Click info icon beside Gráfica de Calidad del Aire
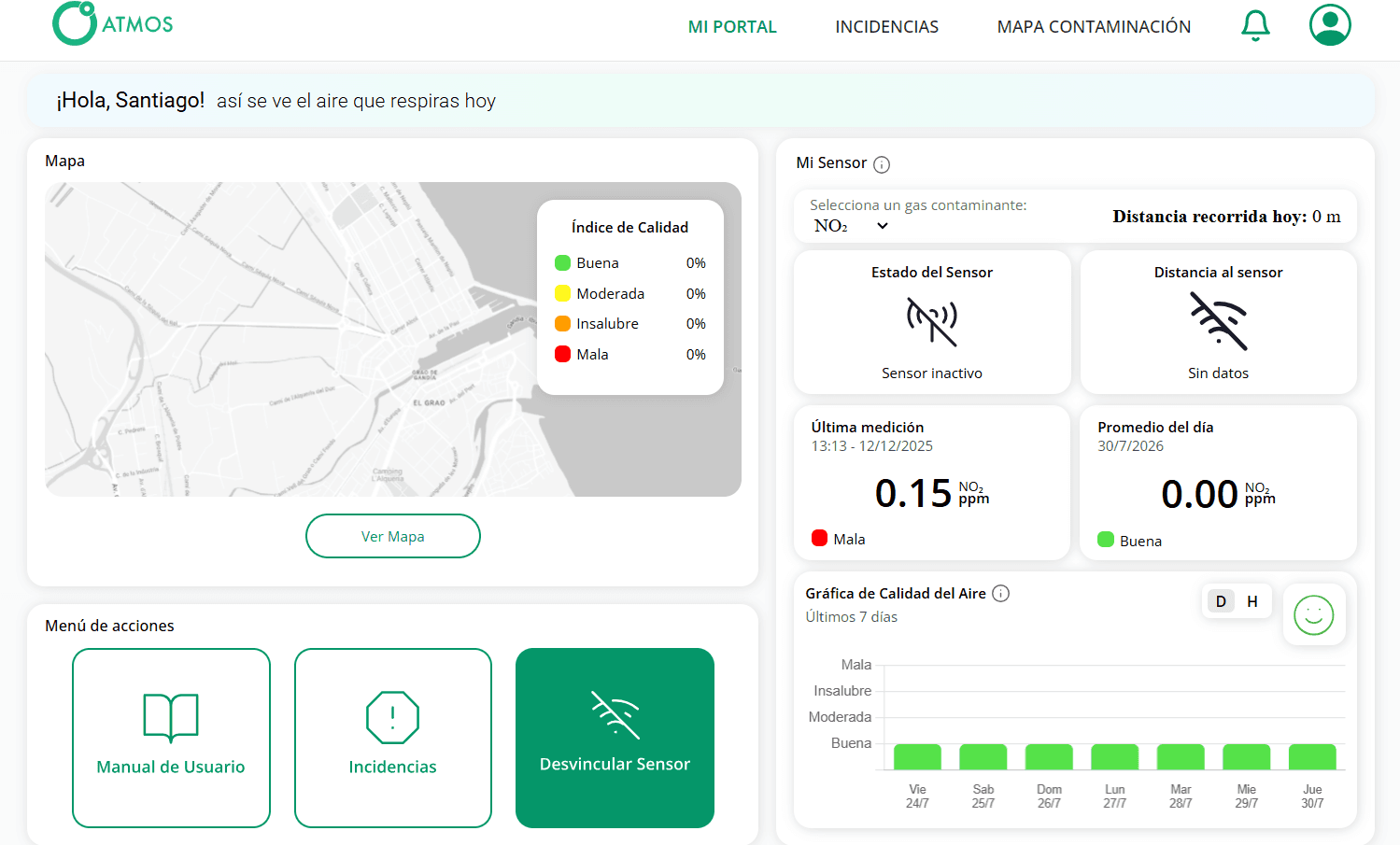The height and width of the screenshot is (845, 1400). (1000, 593)
